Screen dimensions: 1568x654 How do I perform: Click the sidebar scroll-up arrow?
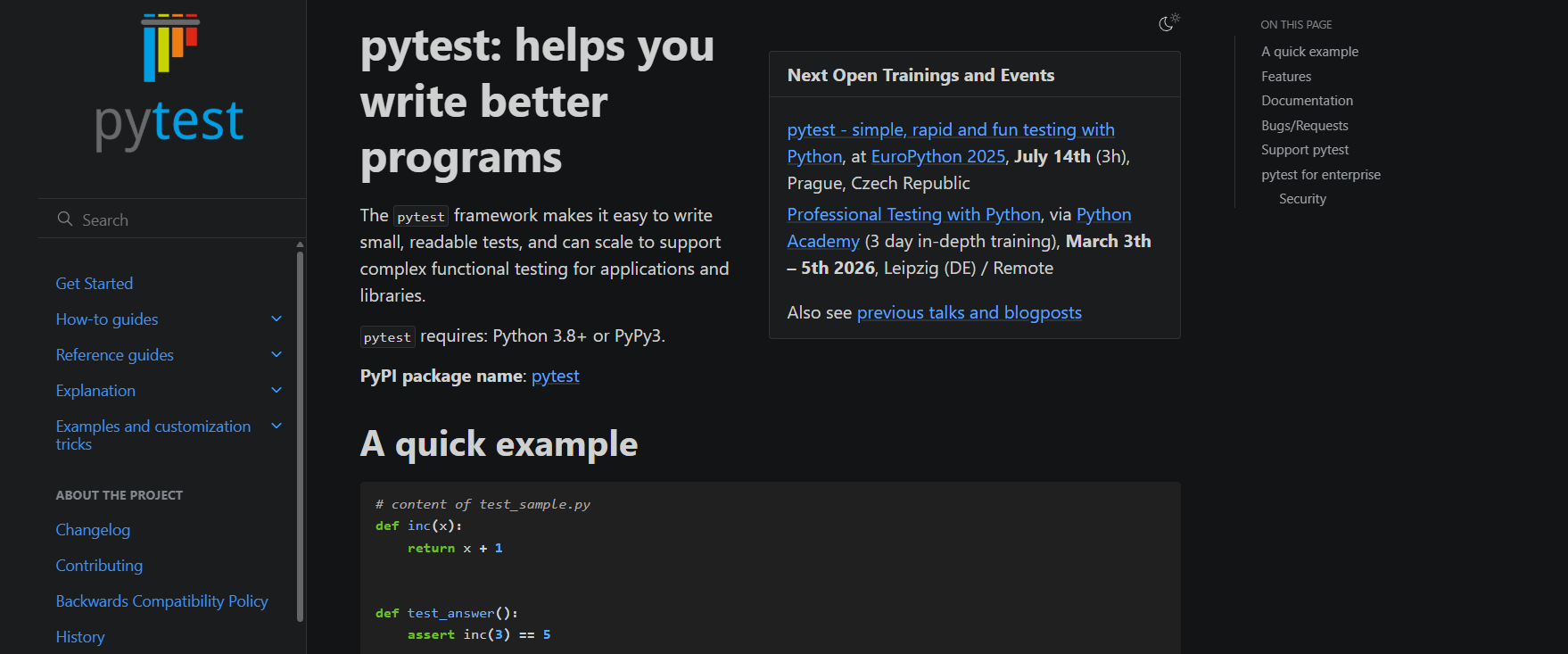(x=300, y=244)
